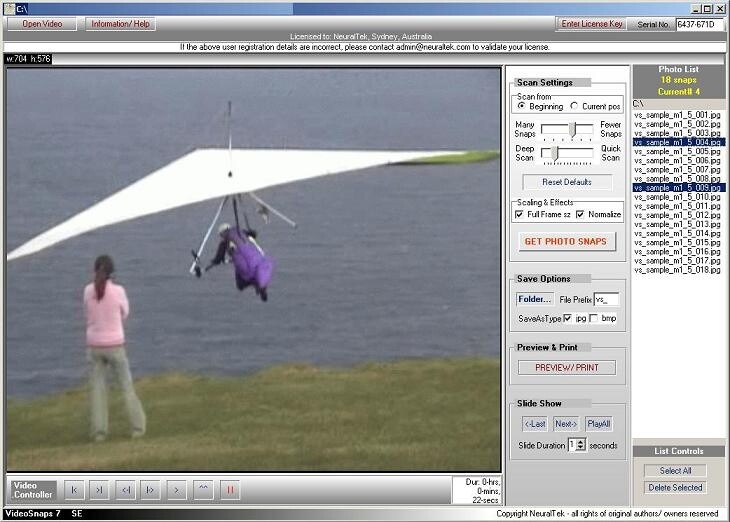Select Current pos radio button
730x522 pixels.
point(575,106)
